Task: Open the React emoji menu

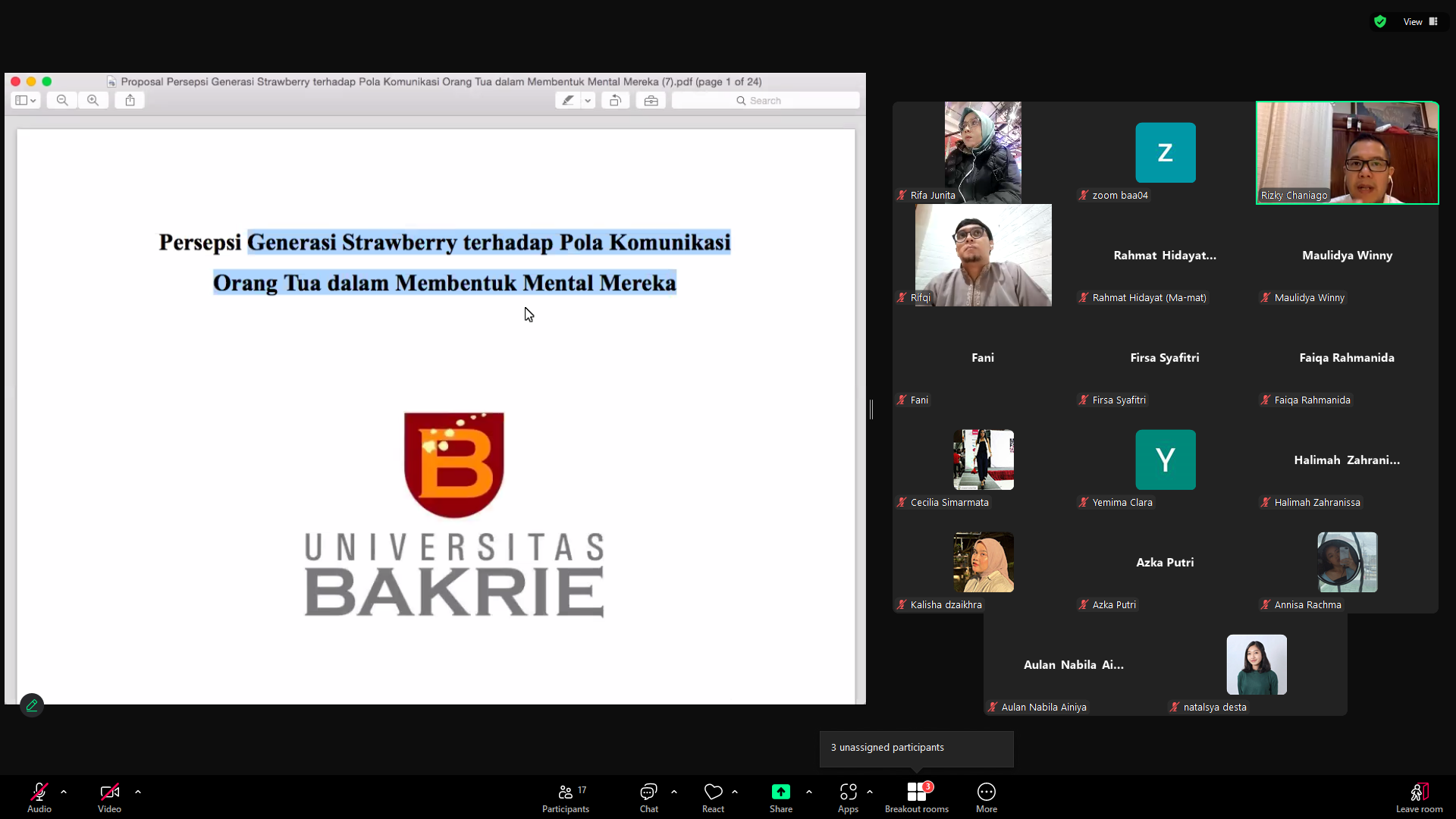Action: [713, 797]
